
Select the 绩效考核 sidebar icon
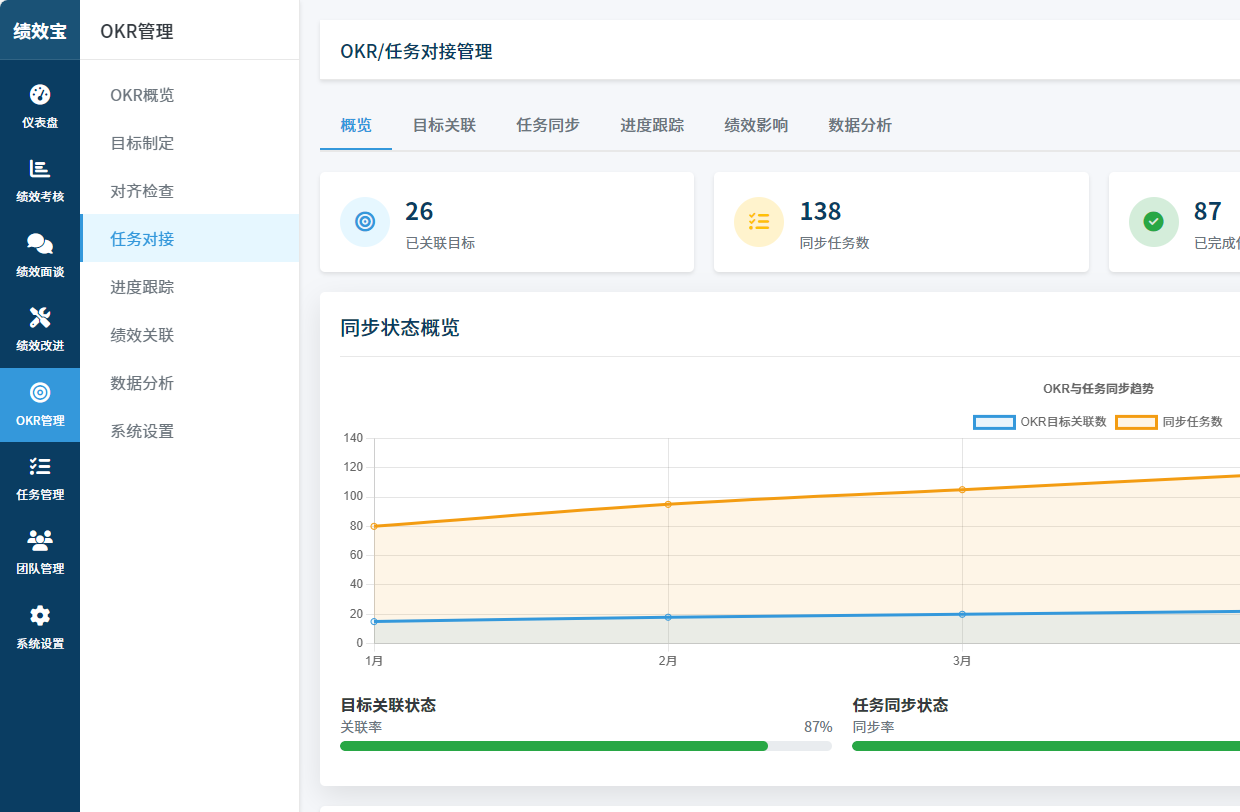tap(40, 170)
